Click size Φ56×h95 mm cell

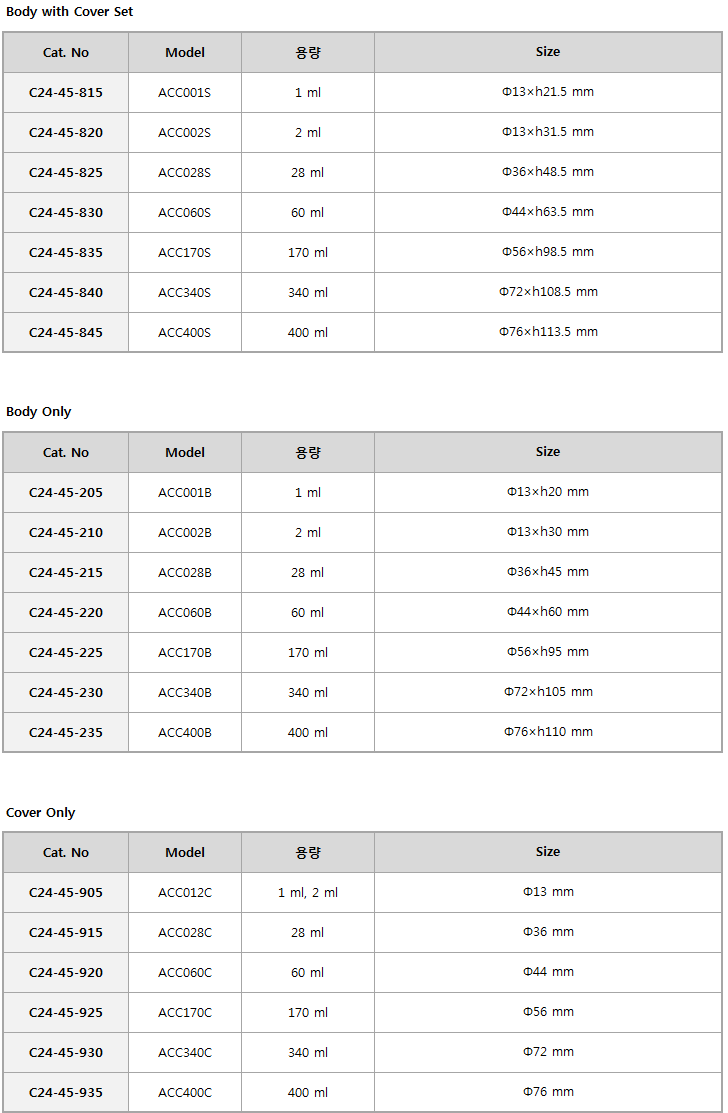tap(548, 652)
